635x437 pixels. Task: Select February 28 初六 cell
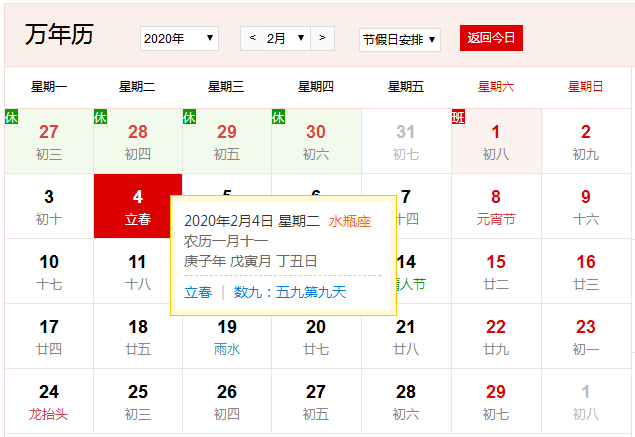(x=406, y=401)
